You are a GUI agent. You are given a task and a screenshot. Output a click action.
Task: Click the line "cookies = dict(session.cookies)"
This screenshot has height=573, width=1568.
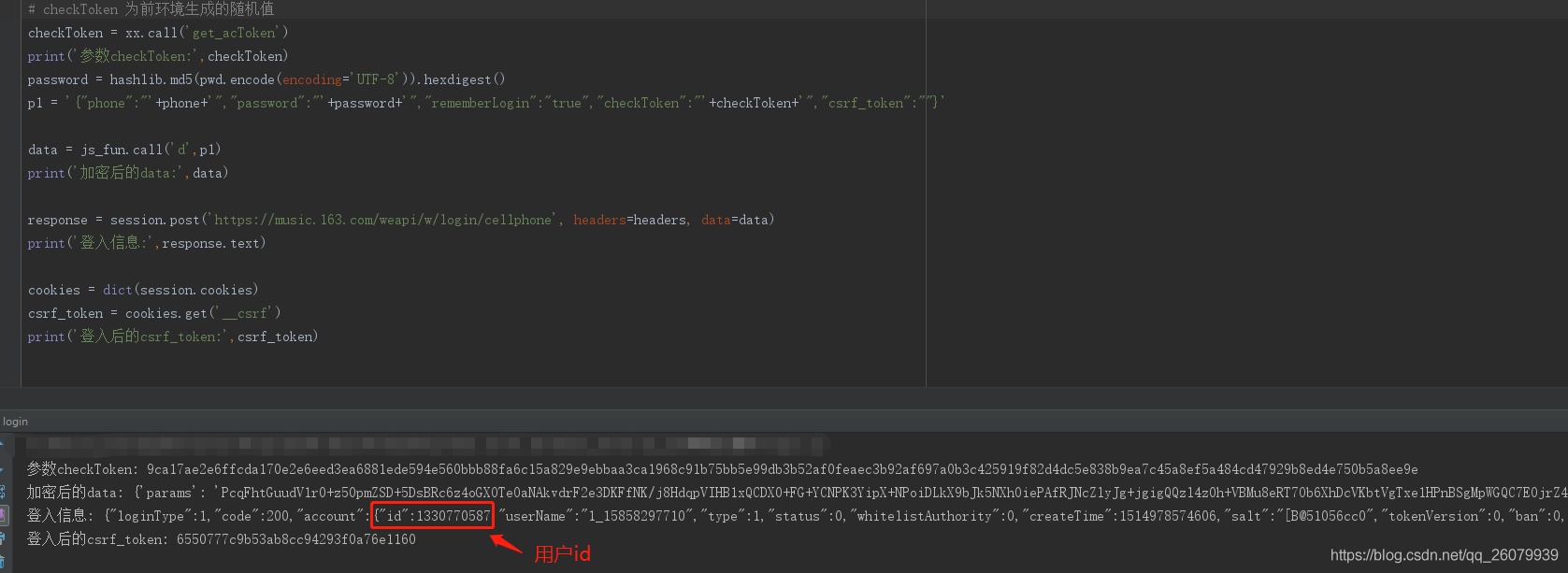pyautogui.click(x=143, y=290)
